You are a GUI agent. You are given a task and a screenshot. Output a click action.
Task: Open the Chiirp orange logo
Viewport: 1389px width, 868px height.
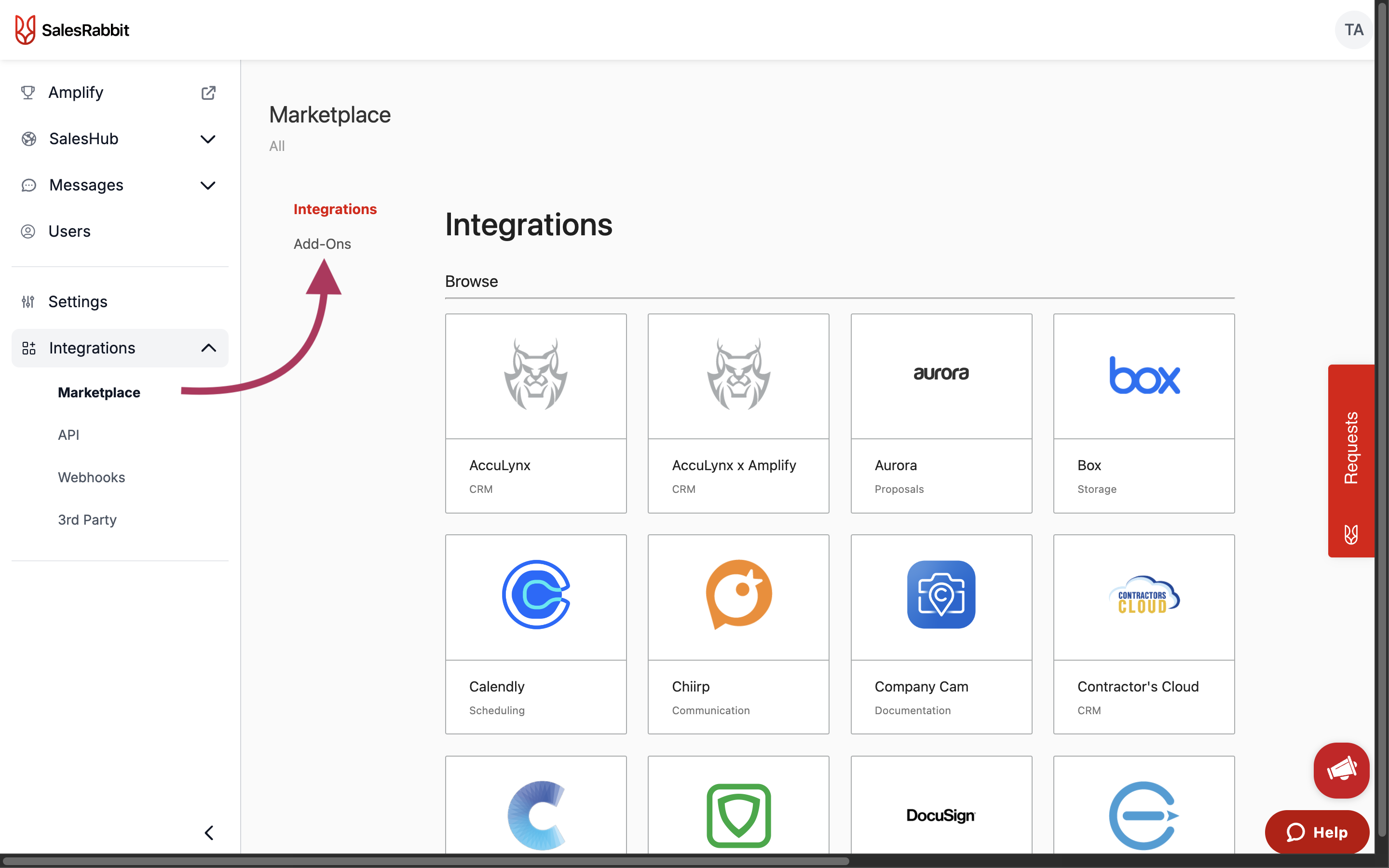point(739,594)
